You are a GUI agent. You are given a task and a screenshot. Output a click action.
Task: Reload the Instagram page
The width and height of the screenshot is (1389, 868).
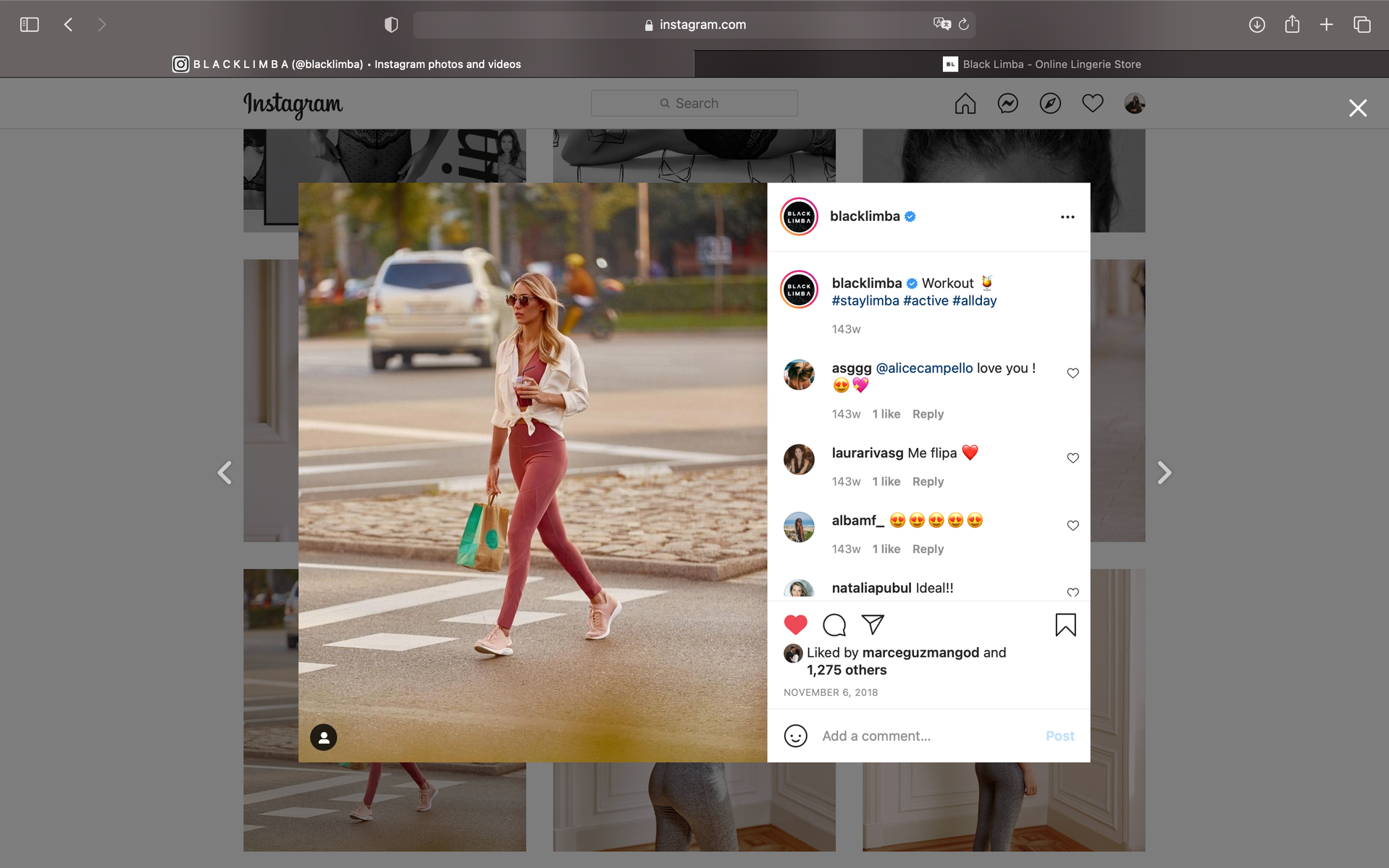click(964, 25)
